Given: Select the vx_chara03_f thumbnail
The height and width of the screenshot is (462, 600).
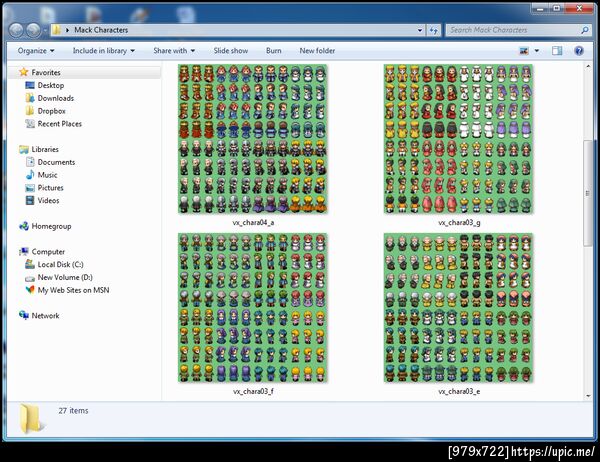Looking at the screenshot, I should [x=253, y=308].
